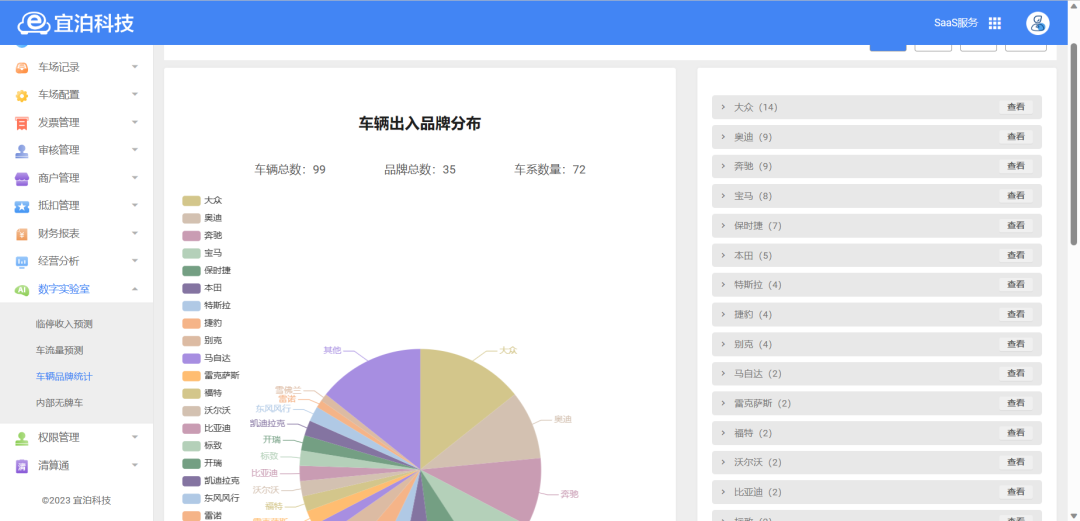Click the 抵扣管理 star icon
Image resolution: width=1080 pixels, height=521 pixels.
pyautogui.click(x=22, y=206)
